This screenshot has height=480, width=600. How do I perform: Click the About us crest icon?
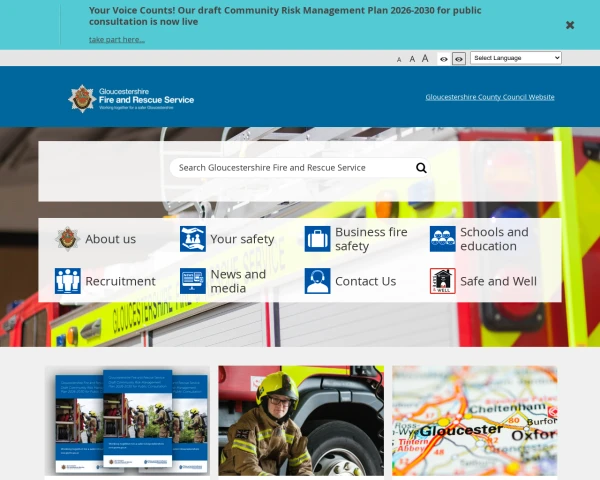(67, 239)
